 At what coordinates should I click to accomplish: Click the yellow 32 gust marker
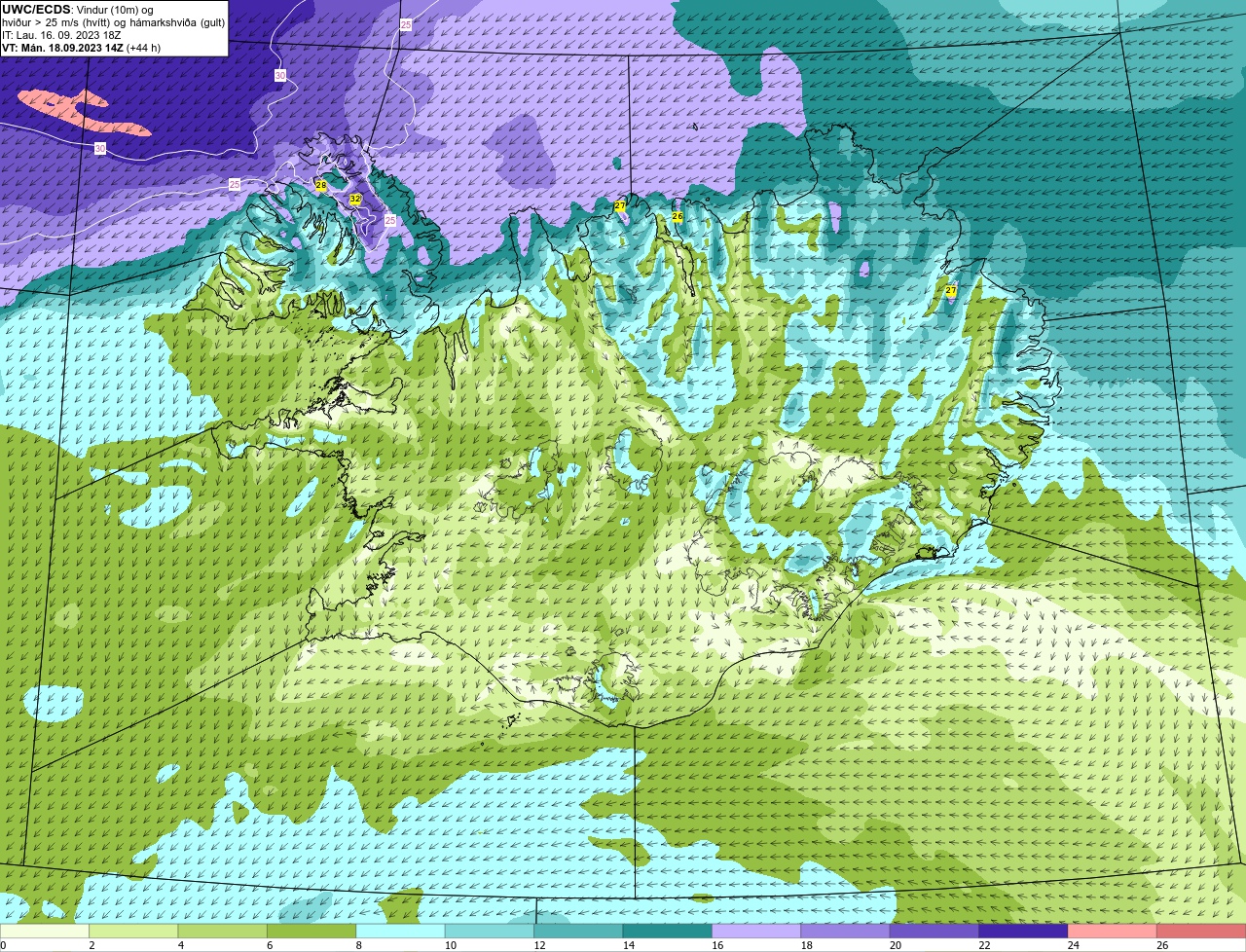[355, 199]
